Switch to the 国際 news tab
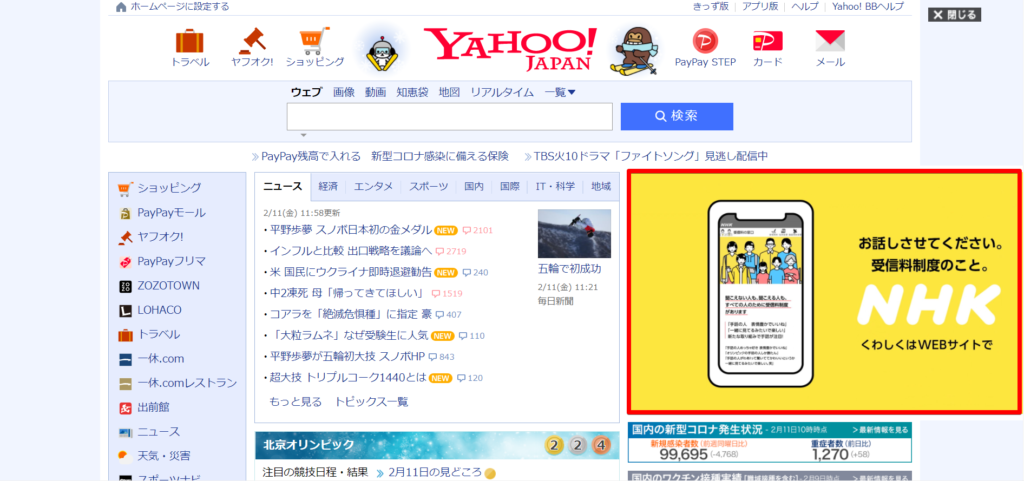Screen dimensions: 1024x481 point(510,187)
